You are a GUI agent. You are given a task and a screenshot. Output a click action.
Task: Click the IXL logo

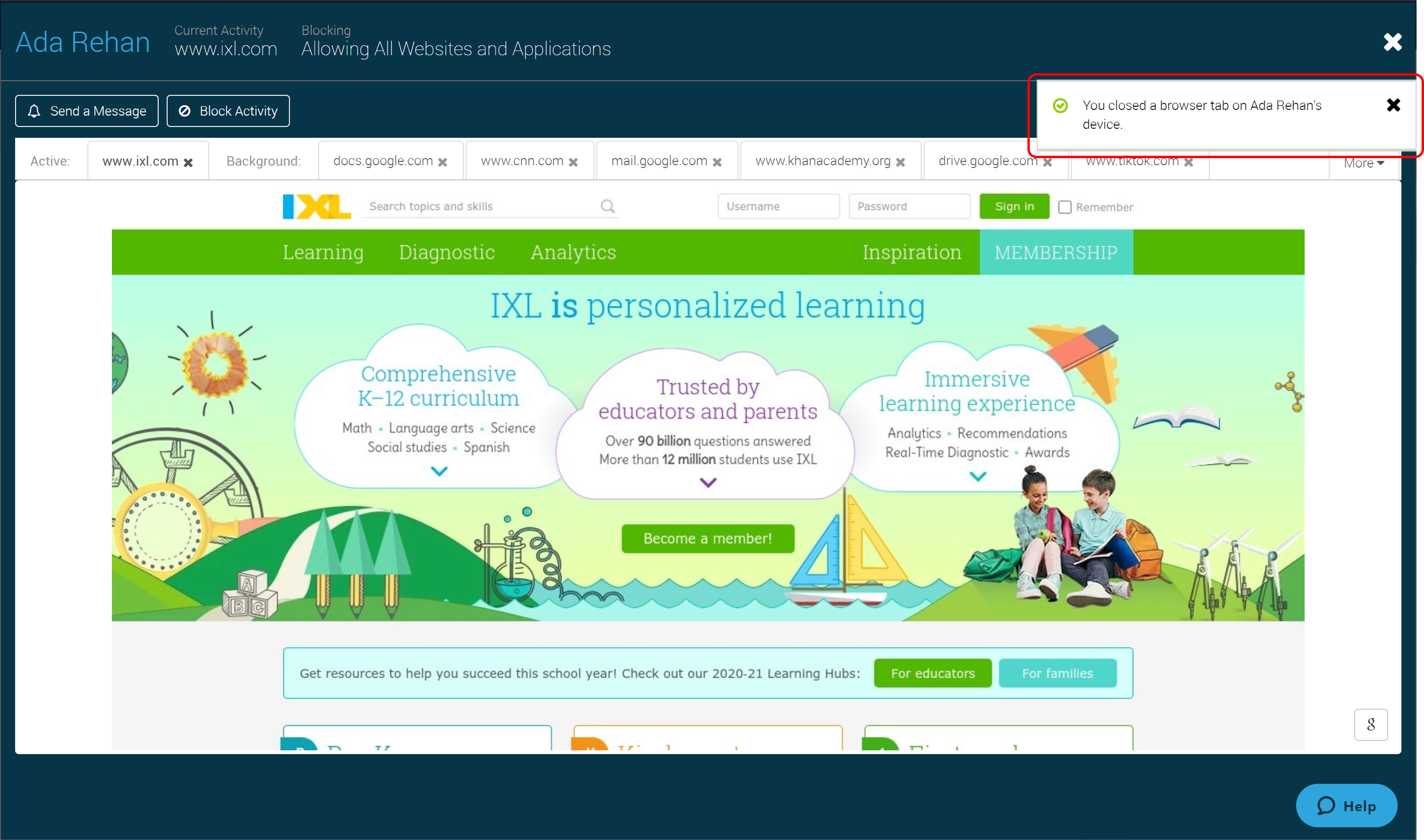click(317, 207)
